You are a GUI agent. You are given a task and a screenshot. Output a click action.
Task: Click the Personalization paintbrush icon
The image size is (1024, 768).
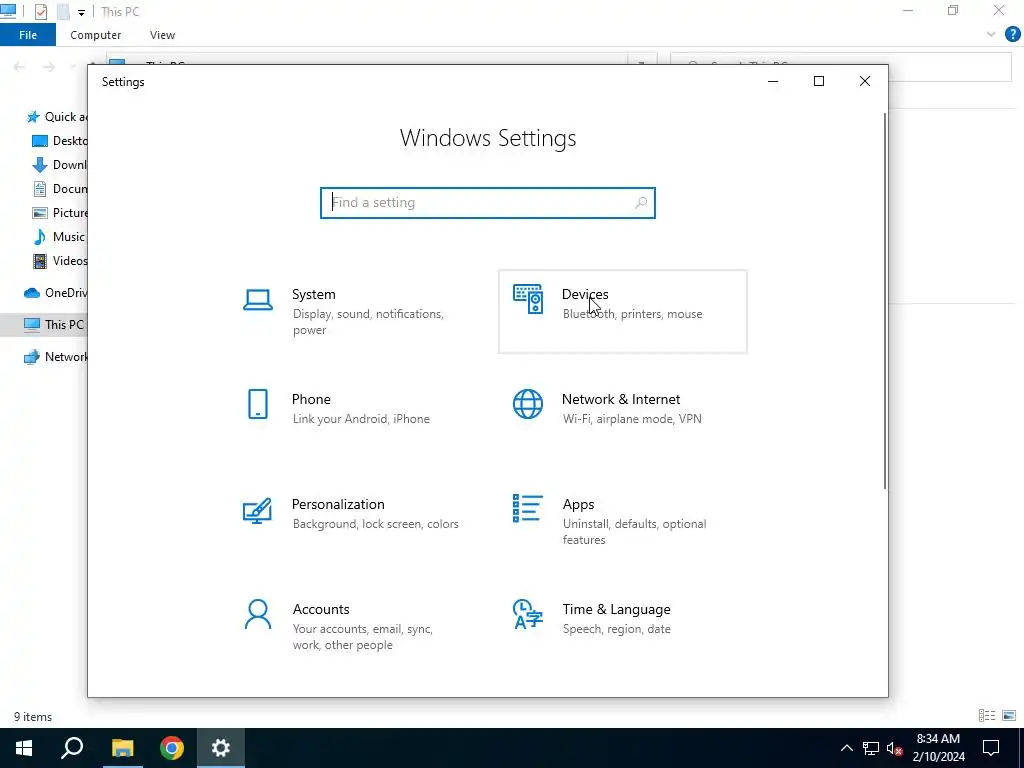click(x=257, y=511)
